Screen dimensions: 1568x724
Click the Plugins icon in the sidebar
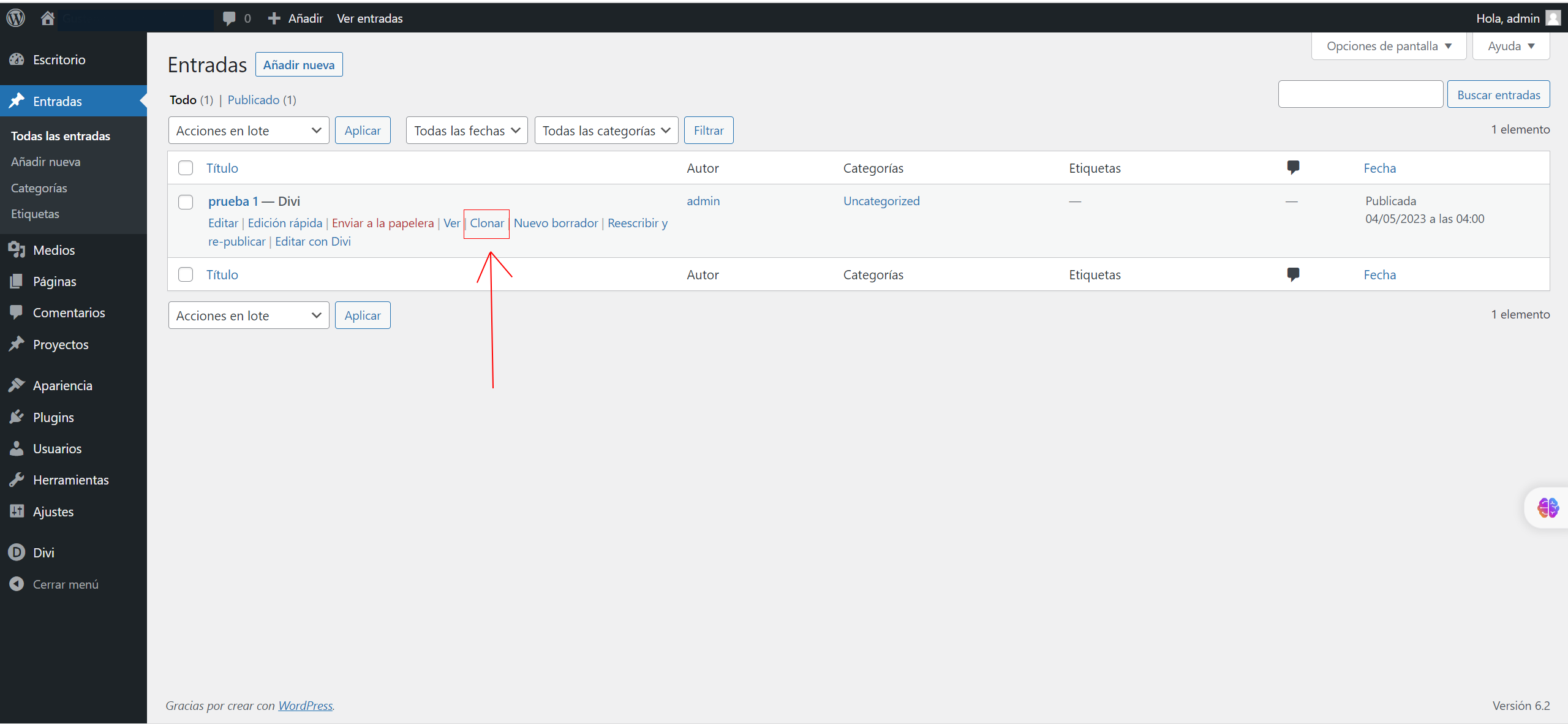click(17, 417)
